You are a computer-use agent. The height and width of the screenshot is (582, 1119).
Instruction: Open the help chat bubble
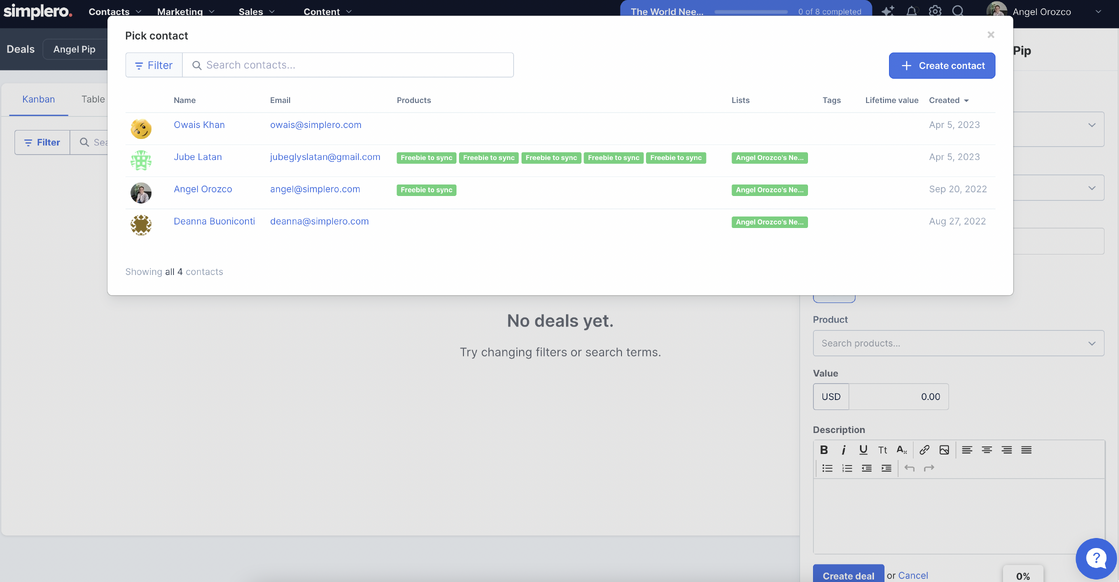coord(1095,558)
